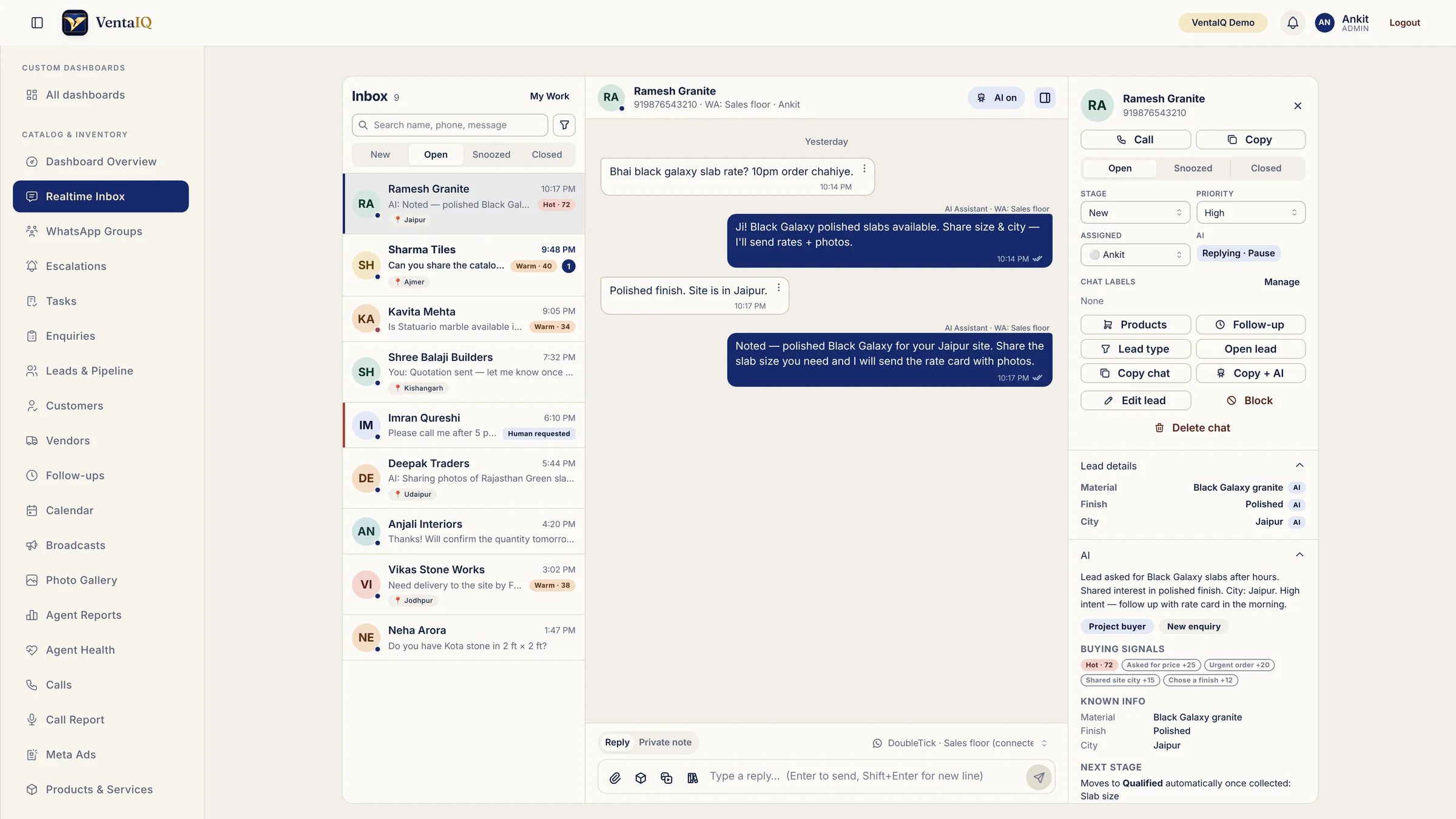Switch inbox to the New tab
1456x819 pixels.
(x=380, y=155)
